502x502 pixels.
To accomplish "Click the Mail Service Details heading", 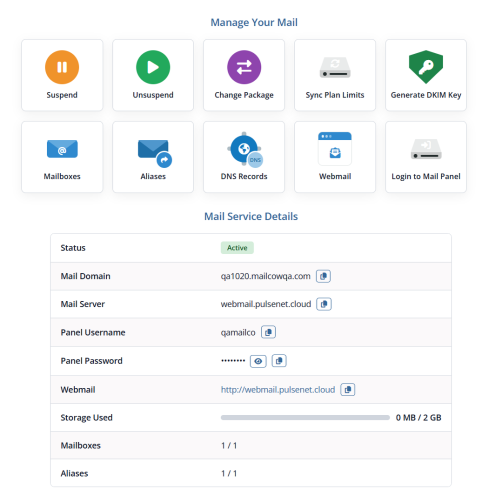I will coord(251,216).
